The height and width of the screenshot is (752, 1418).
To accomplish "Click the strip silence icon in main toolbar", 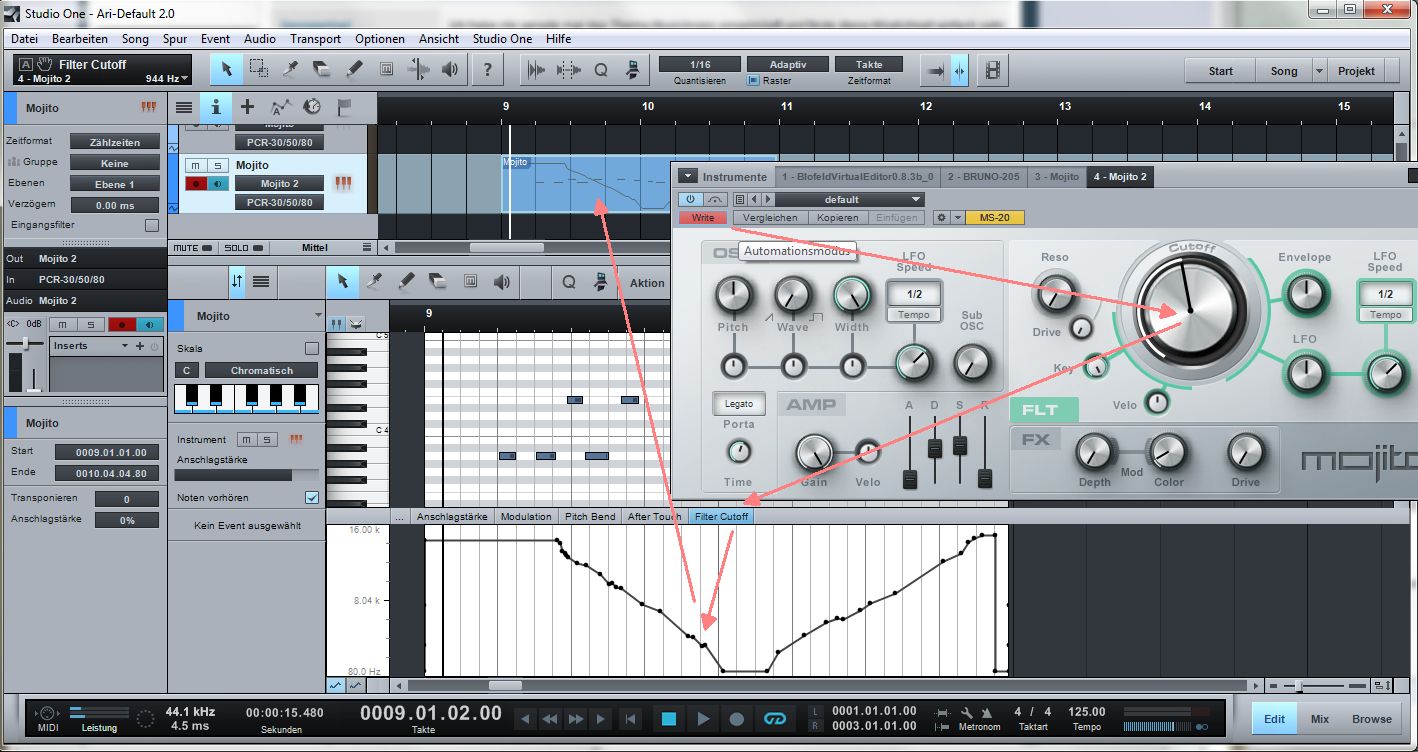I will [569, 70].
